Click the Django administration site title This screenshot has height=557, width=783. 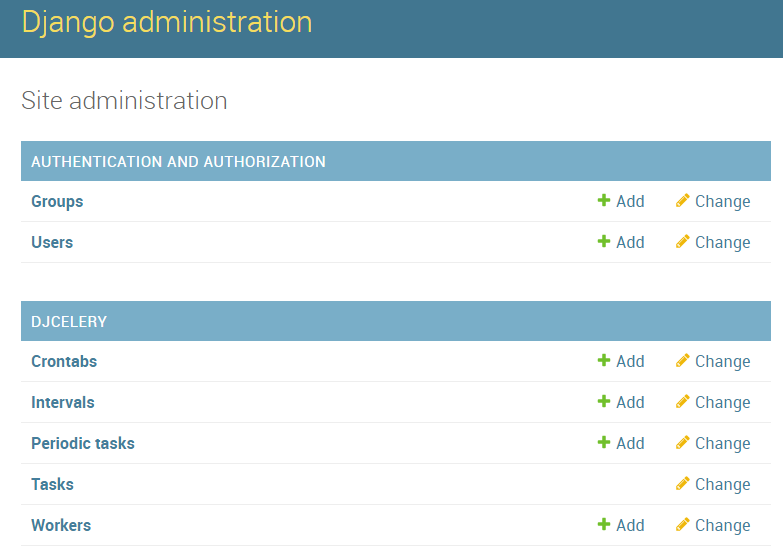pyautogui.click(x=167, y=22)
